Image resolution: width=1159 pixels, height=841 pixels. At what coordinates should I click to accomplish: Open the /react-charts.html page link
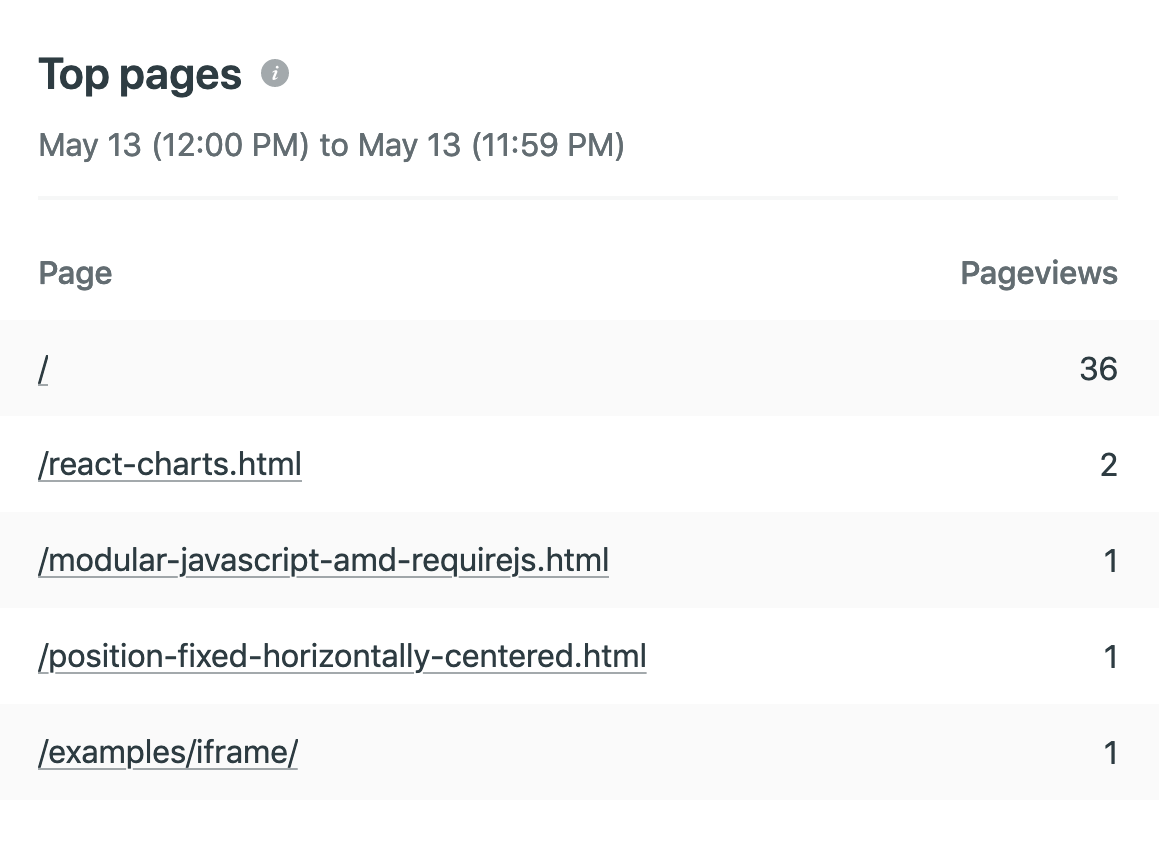(x=169, y=464)
